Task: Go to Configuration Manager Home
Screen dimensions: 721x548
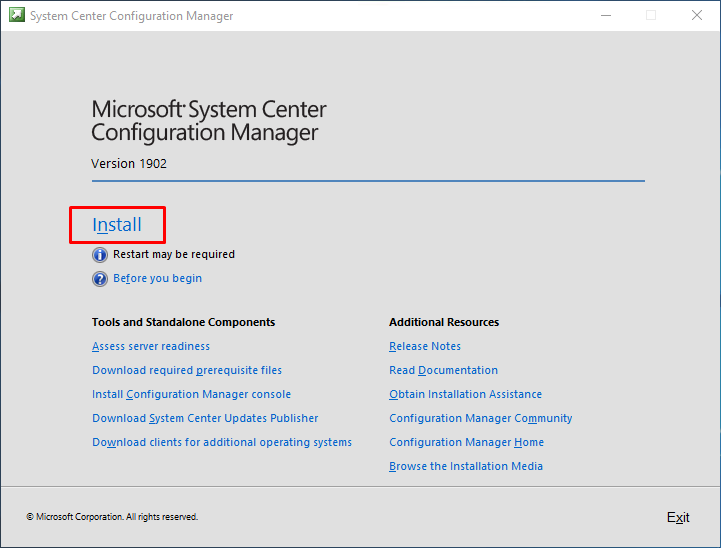Action: pyautogui.click(x=466, y=442)
